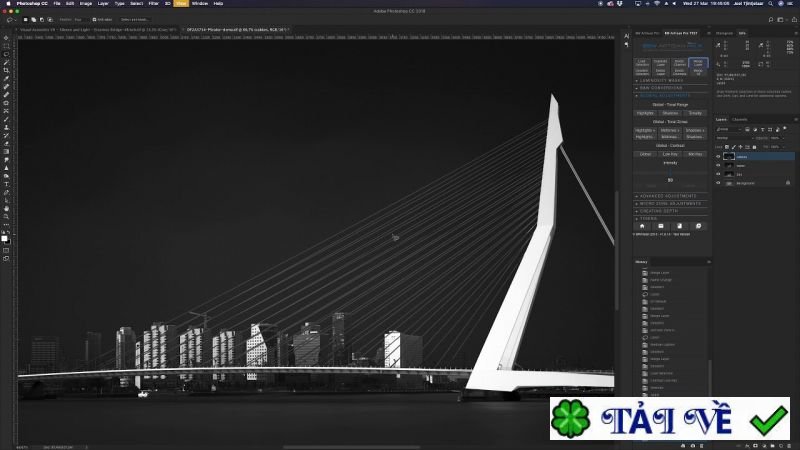The image size is (800, 450).
Task: Toggle lock image pixels brush icon
Action: [x=734, y=147]
